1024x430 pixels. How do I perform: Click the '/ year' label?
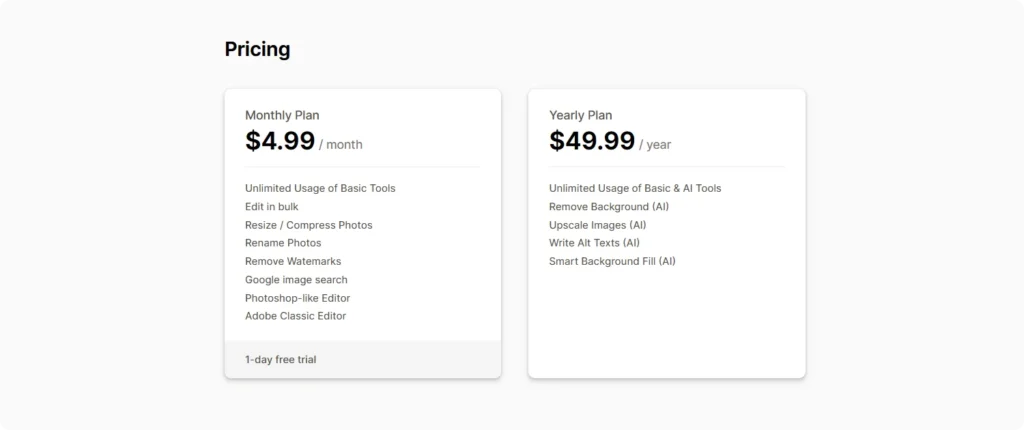[655, 144]
